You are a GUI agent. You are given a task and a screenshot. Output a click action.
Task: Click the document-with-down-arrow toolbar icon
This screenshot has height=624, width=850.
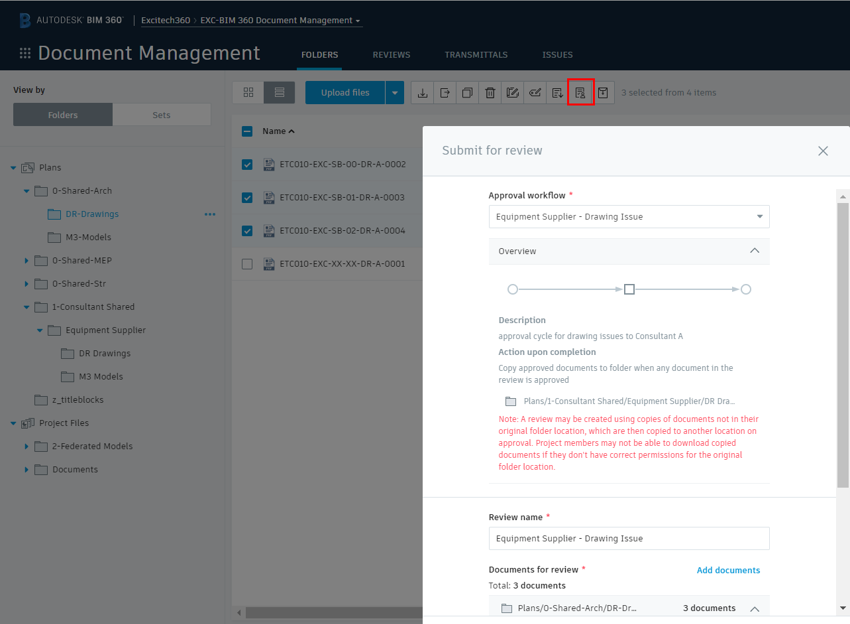coord(557,93)
